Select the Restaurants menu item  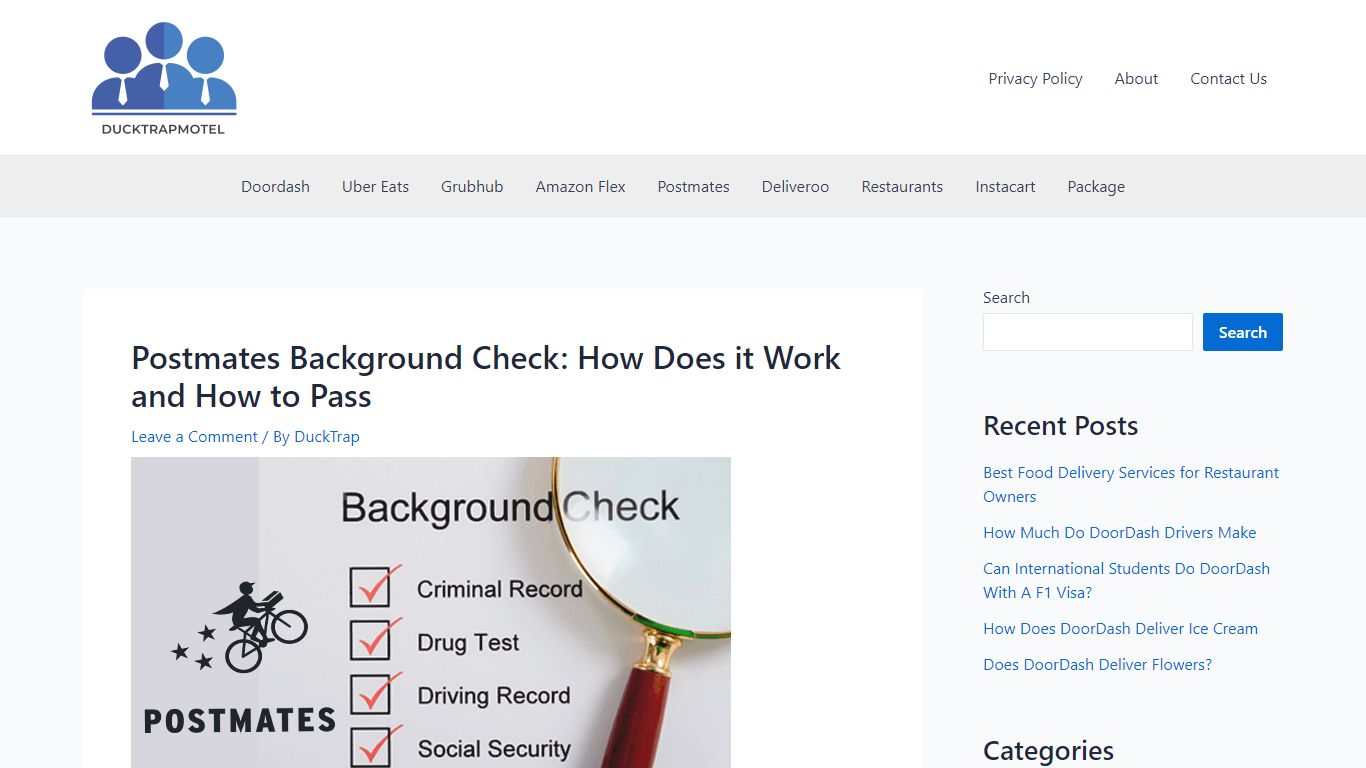[x=902, y=187]
